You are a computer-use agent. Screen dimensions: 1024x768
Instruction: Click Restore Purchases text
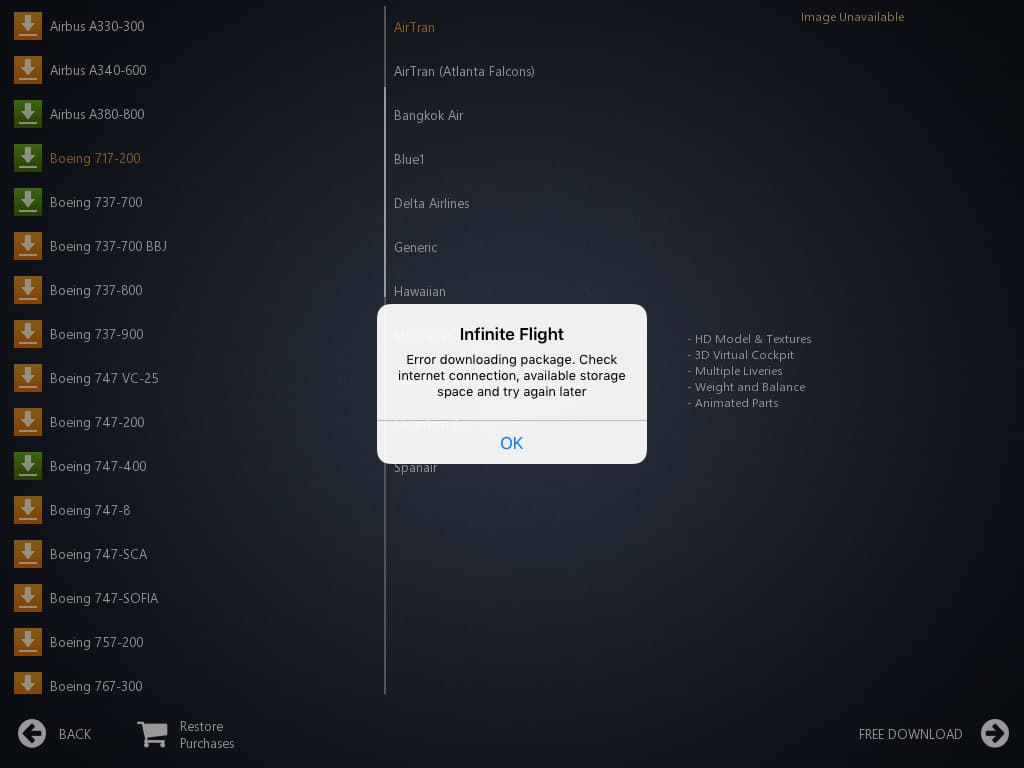pyautogui.click(x=207, y=735)
